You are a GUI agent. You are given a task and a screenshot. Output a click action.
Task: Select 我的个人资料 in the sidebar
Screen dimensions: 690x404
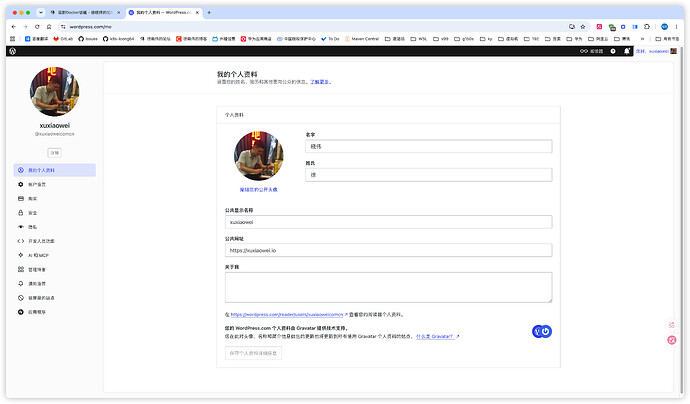pyautogui.click(x=55, y=170)
